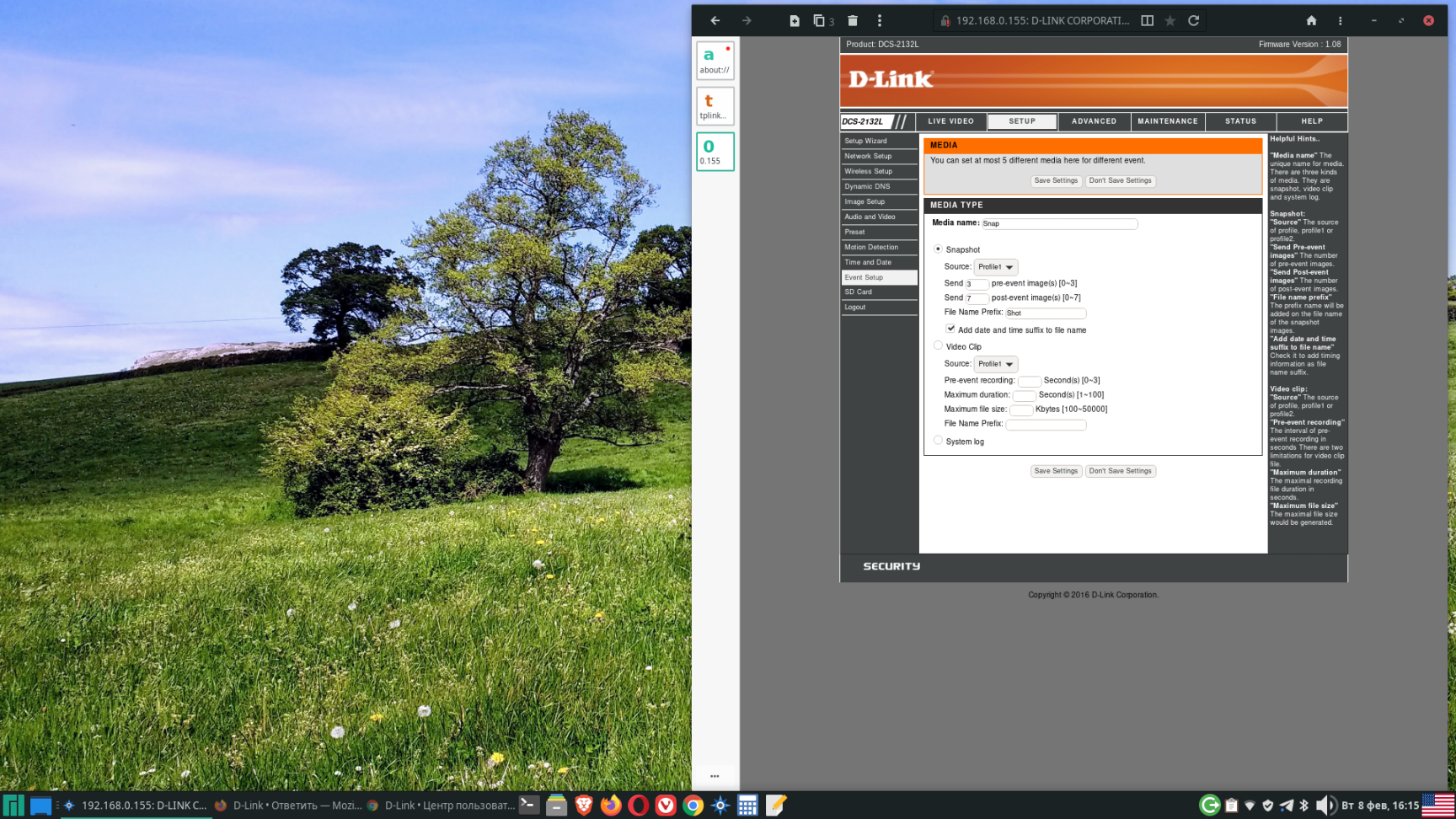The image size is (1456, 819).
Task: Go back in browser history
Action: (x=715, y=21)
